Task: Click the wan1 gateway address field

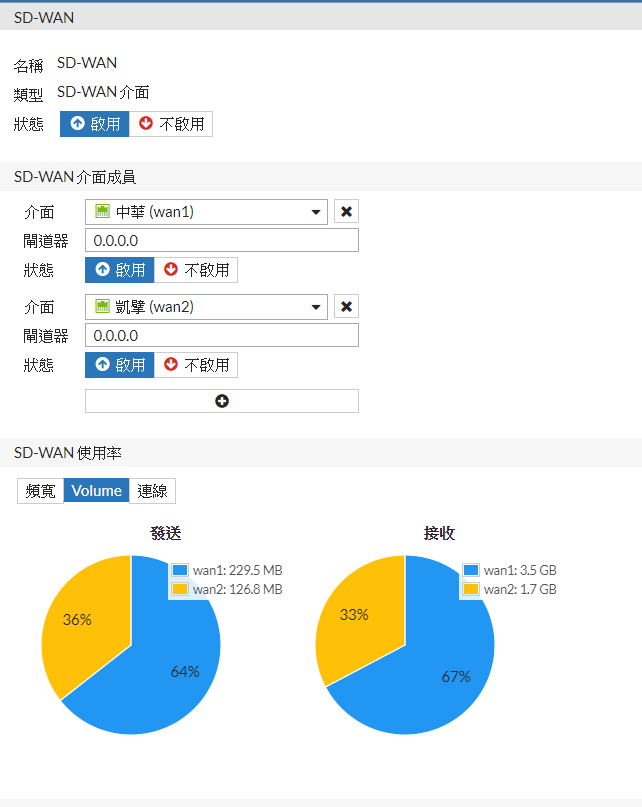Action: point(221,240)
